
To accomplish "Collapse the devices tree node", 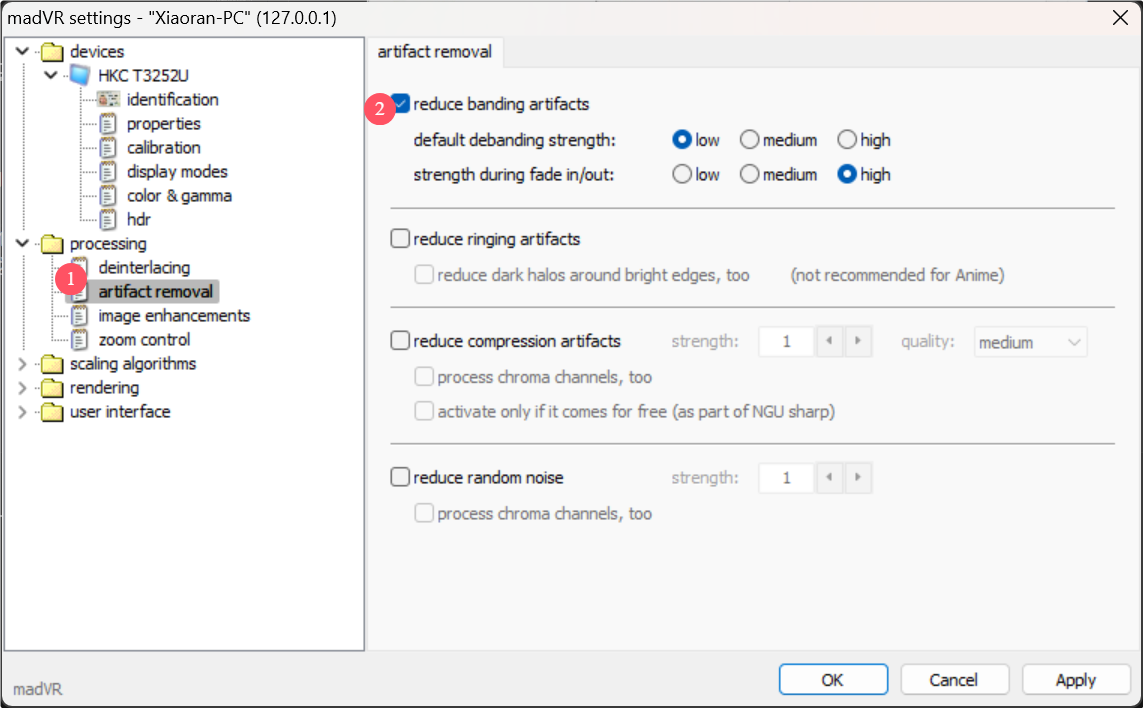I will coord(23,52).
